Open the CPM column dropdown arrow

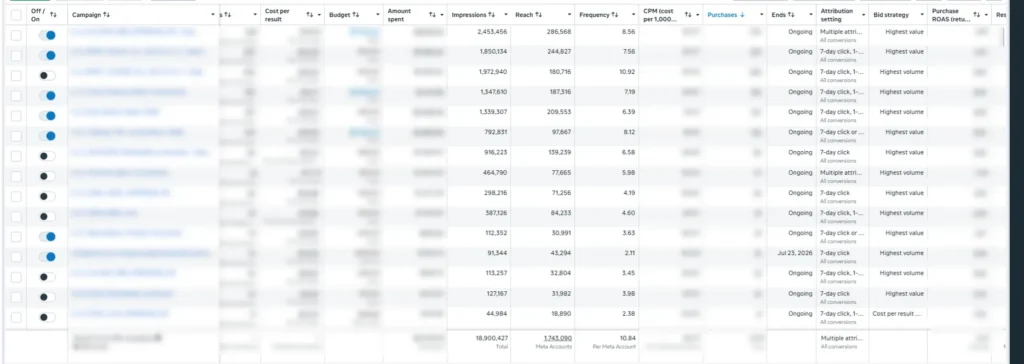click(698, 14)
